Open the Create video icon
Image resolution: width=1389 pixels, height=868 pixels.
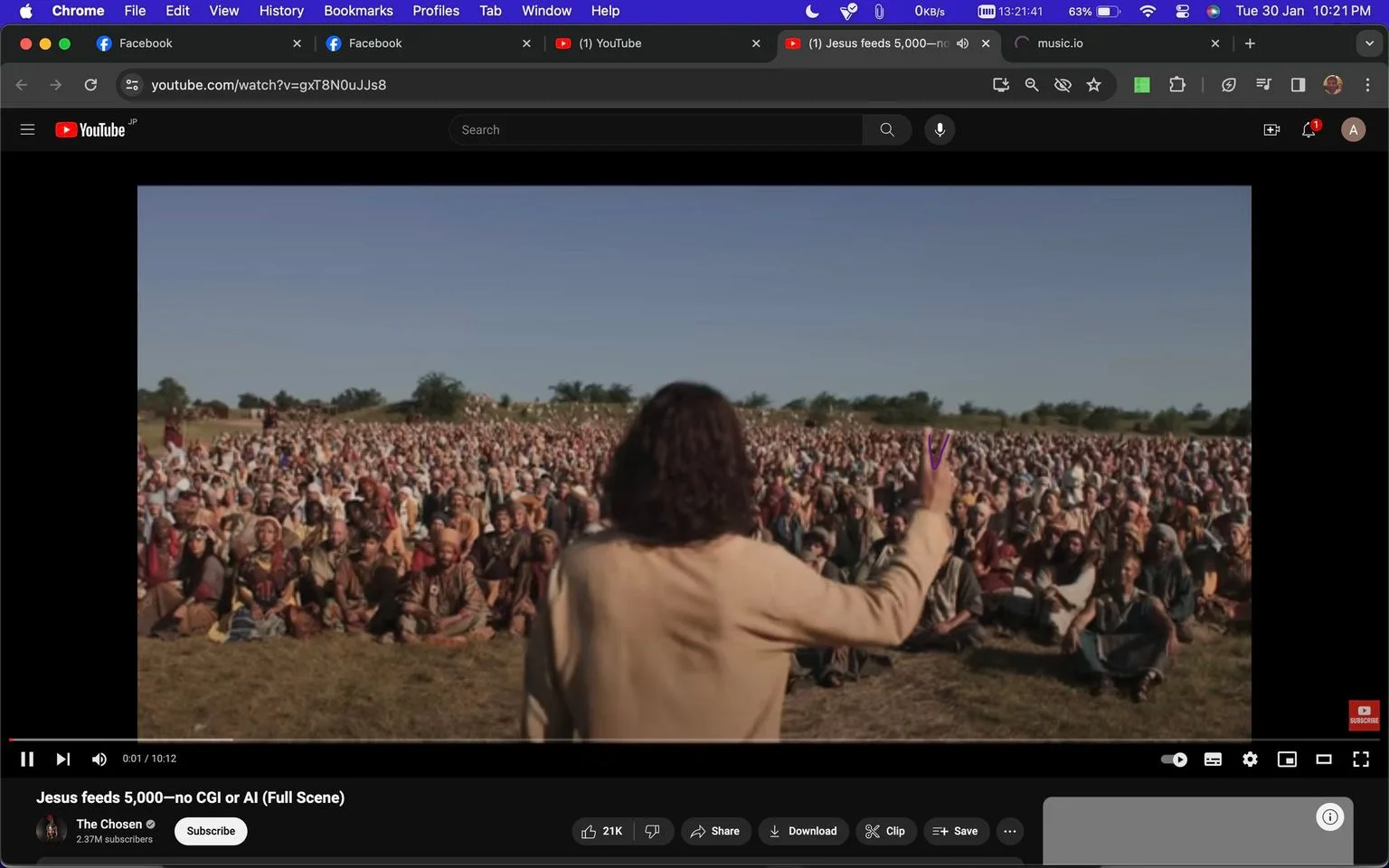(1271, 130)
